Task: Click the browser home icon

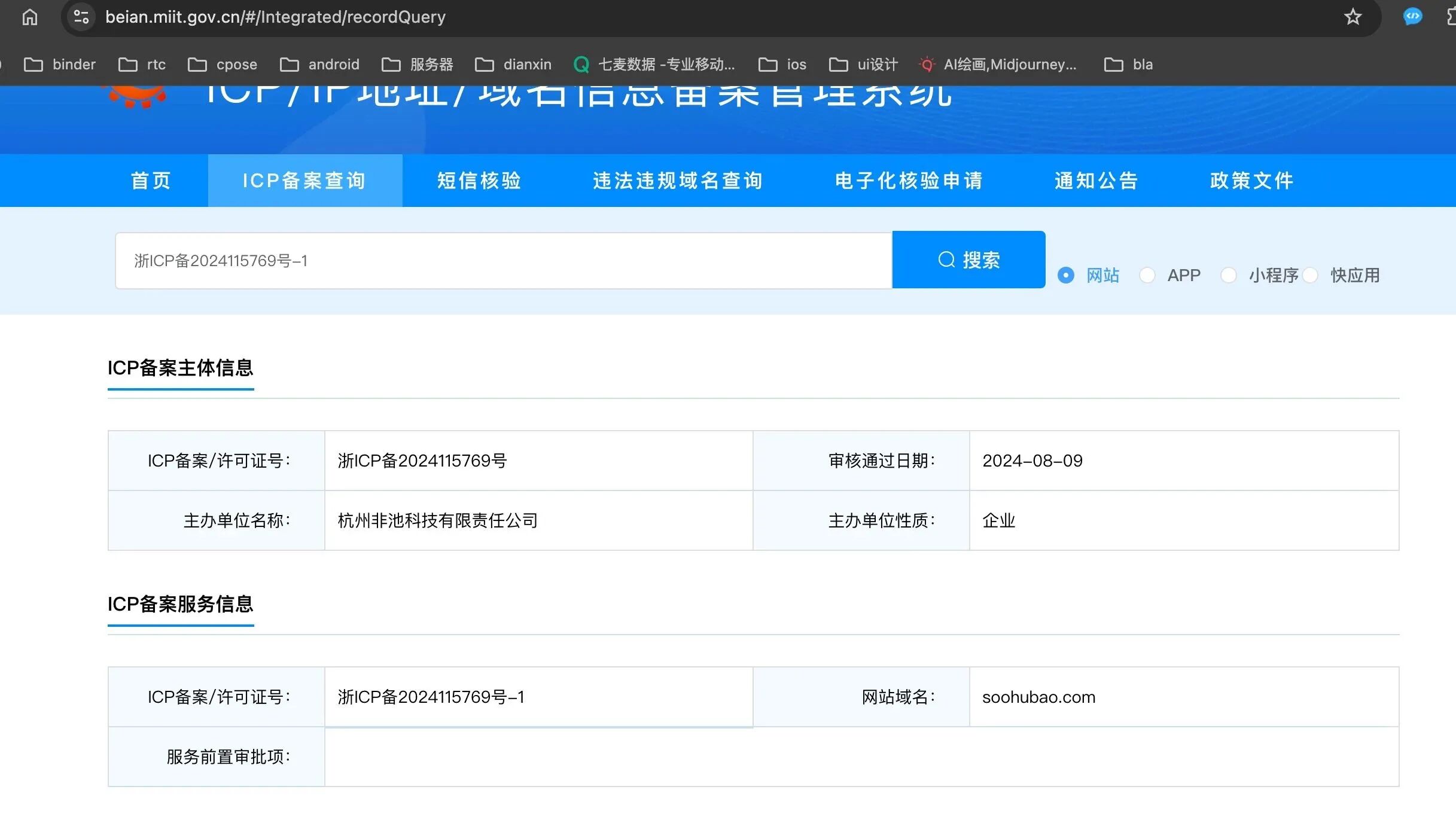Action: 29,17
